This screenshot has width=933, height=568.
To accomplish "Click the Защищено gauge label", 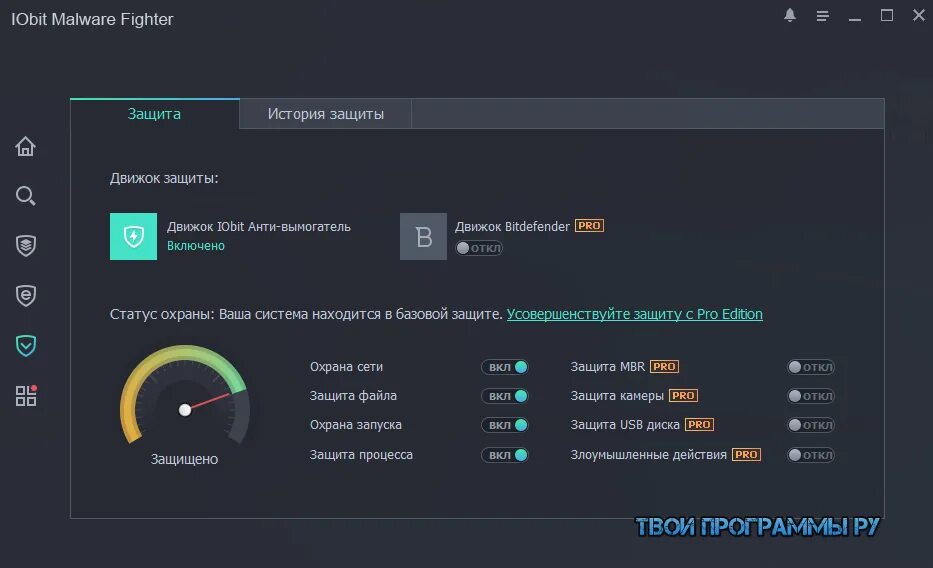I will pos(184,459).
